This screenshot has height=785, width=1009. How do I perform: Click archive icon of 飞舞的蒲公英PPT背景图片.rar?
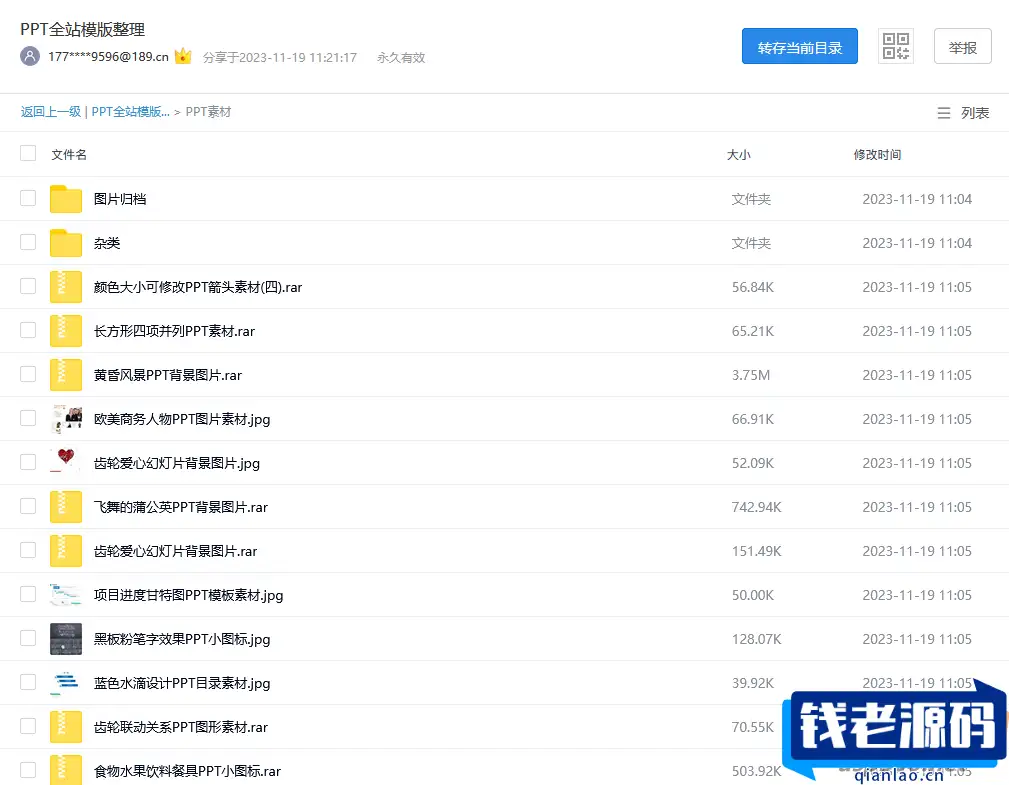click(66, 506)
